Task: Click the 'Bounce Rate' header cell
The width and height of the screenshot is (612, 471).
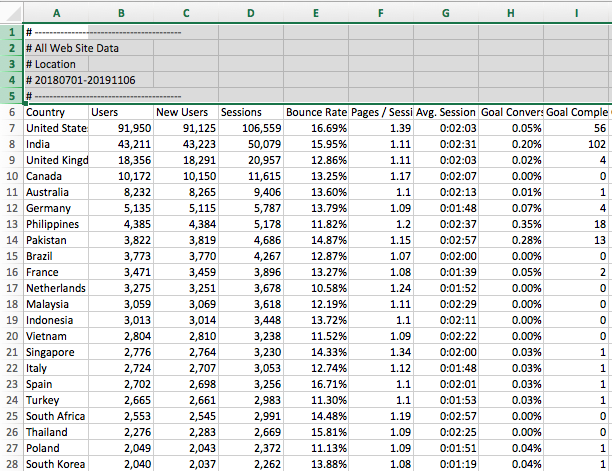Action: pyautogui.click(x=316, y=112)
